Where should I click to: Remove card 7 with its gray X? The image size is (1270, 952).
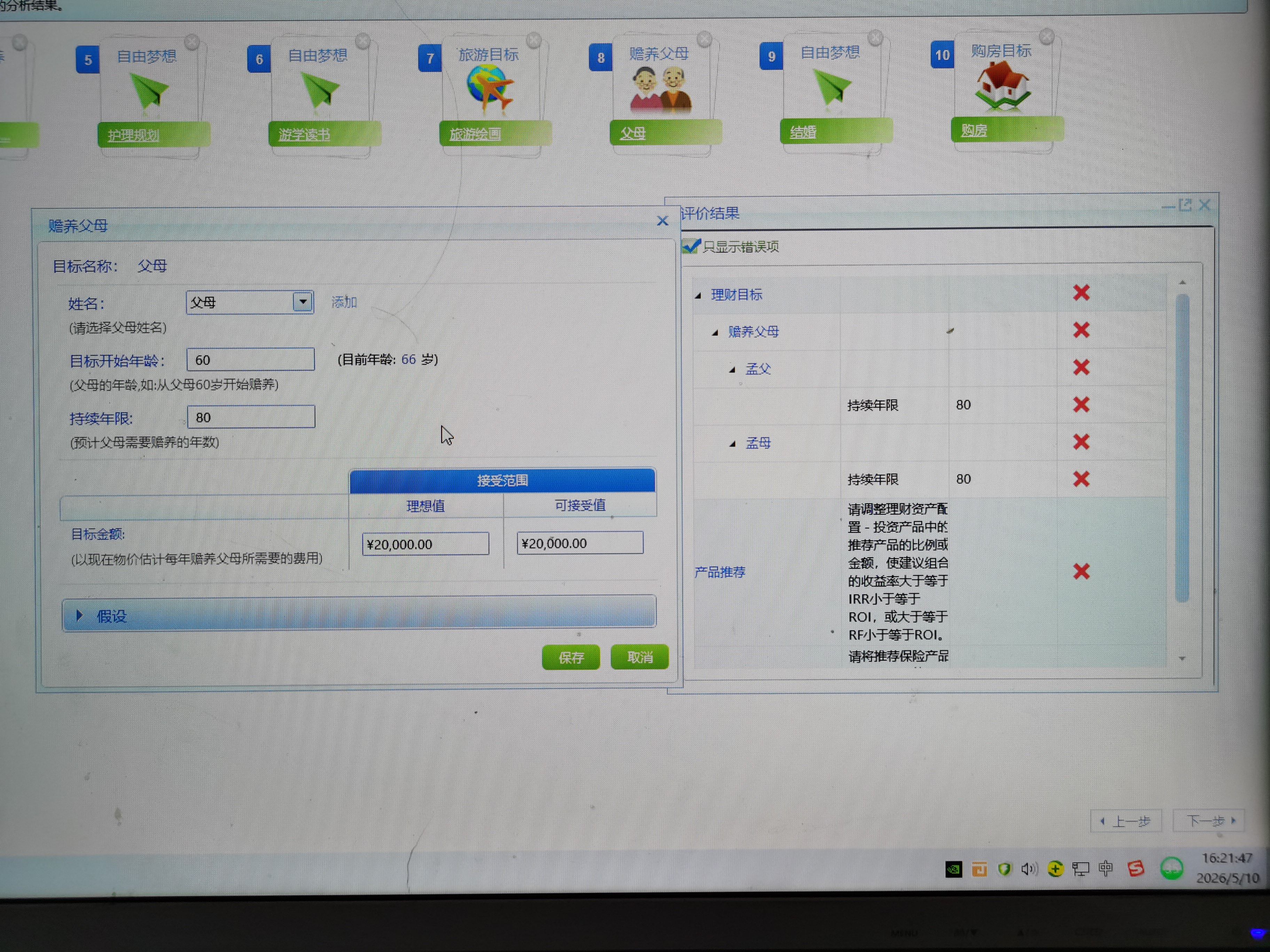pos(534,39)
